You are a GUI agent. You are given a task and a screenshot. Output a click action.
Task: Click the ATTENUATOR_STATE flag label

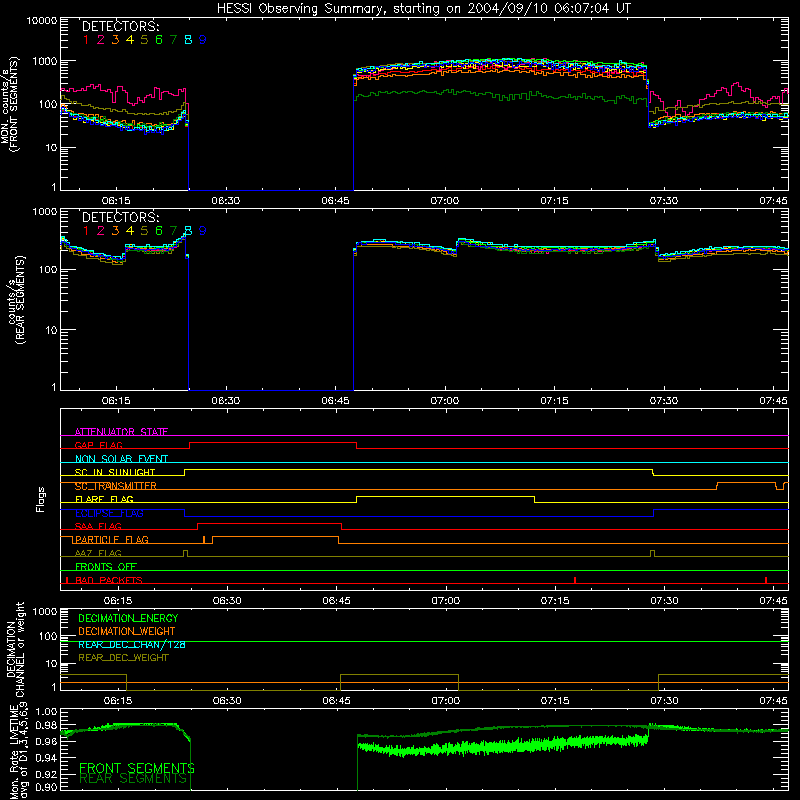tap(121, 432)
